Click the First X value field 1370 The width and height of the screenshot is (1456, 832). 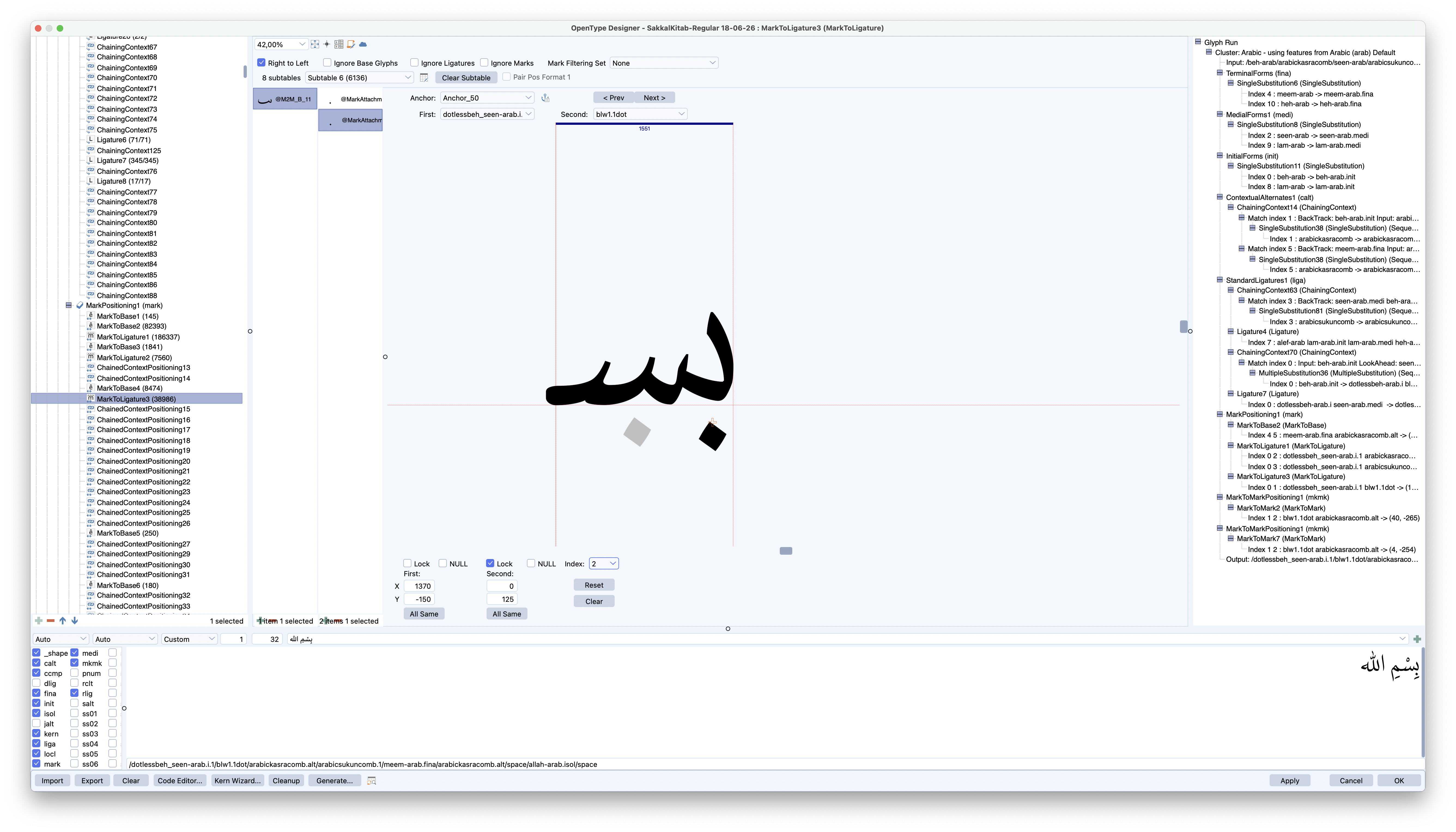point(419,586)
